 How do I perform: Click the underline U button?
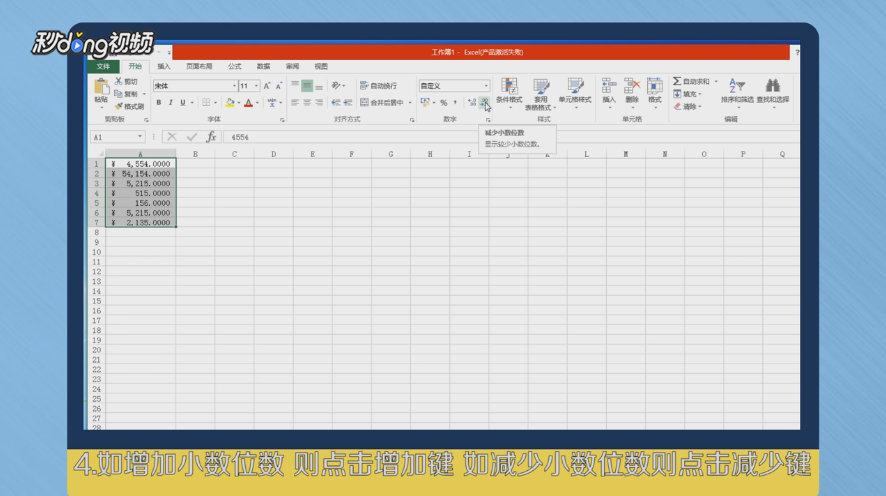coord(183,103)
